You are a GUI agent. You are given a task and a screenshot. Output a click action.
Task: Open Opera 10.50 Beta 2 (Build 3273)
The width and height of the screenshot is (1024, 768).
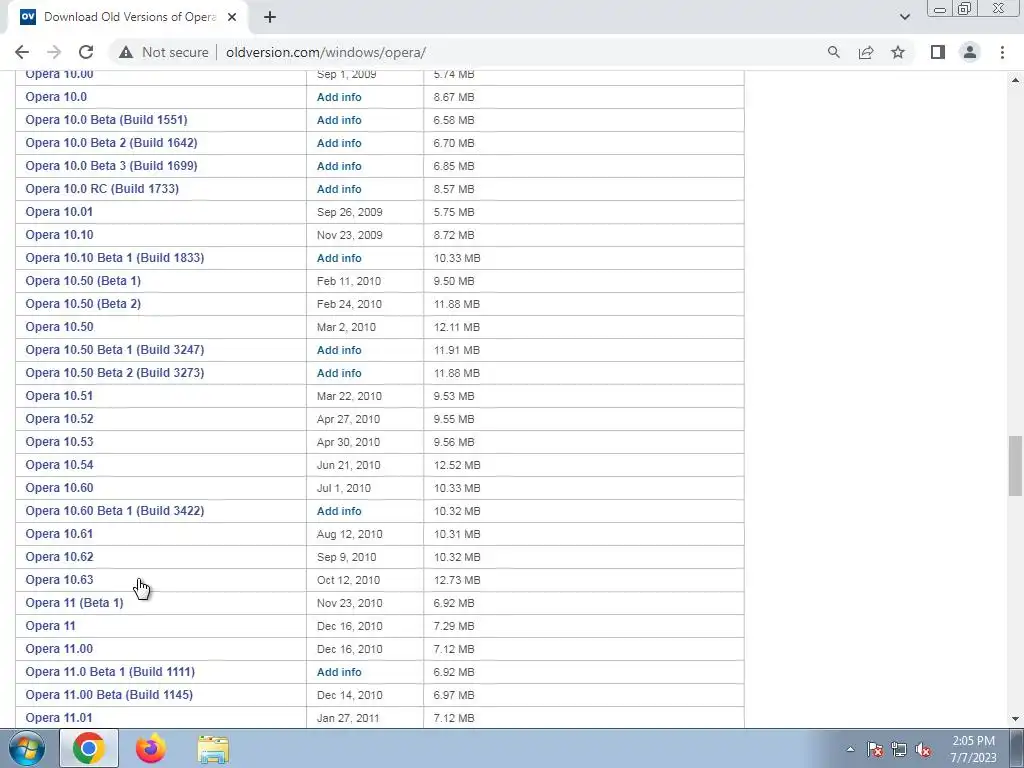pos(115,372)
